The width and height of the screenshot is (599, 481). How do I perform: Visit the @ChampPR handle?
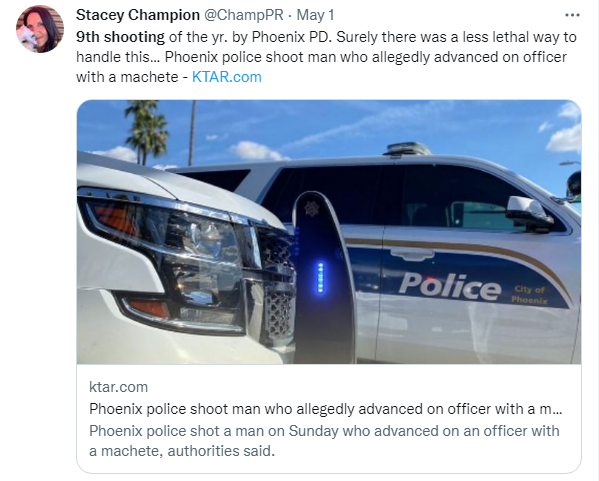(x=243, y=15)
